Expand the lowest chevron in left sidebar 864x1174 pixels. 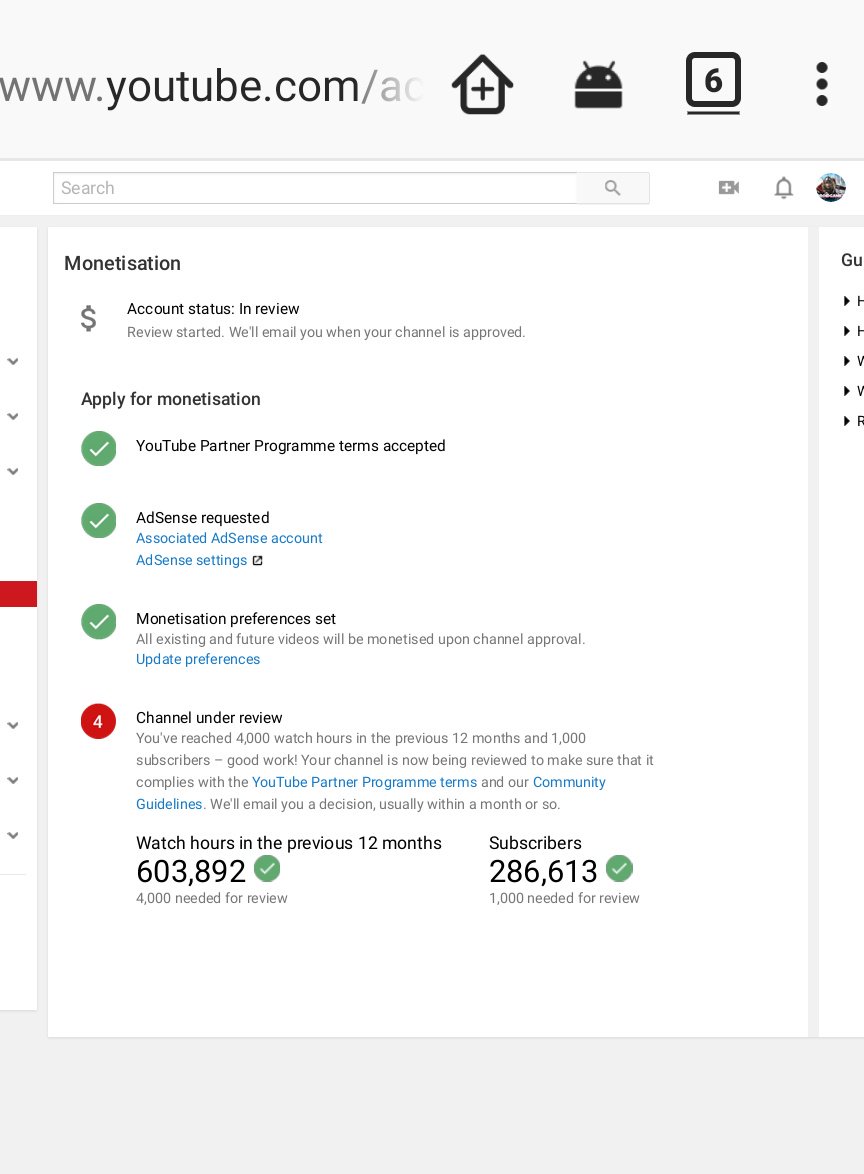[13, 835]
